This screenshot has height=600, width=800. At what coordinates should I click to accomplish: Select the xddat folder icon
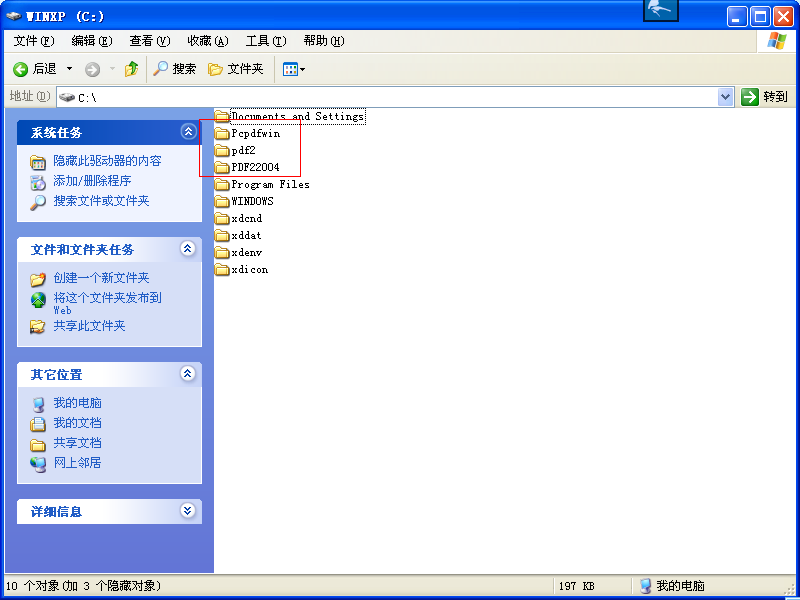222,236
